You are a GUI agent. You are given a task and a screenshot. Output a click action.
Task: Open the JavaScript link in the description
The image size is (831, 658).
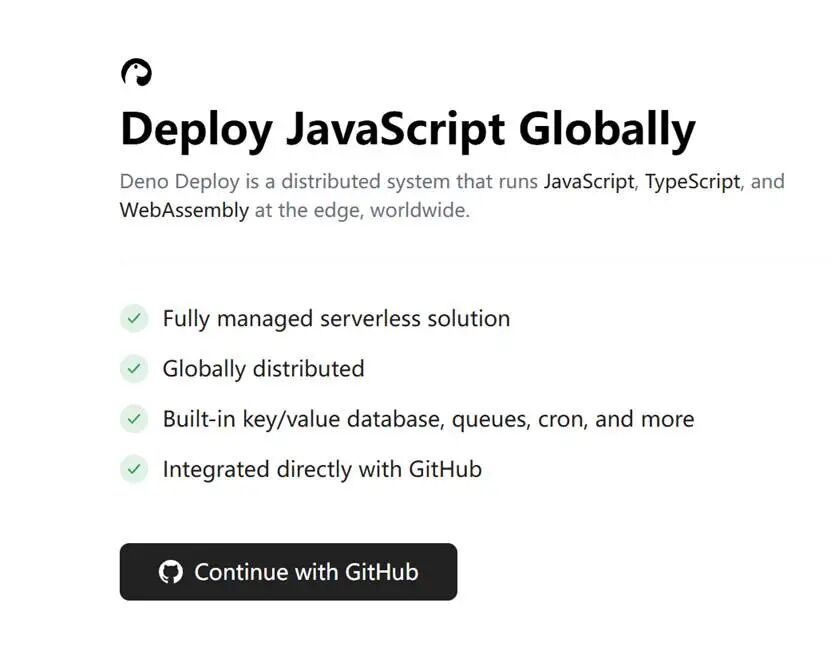point(589,182)
